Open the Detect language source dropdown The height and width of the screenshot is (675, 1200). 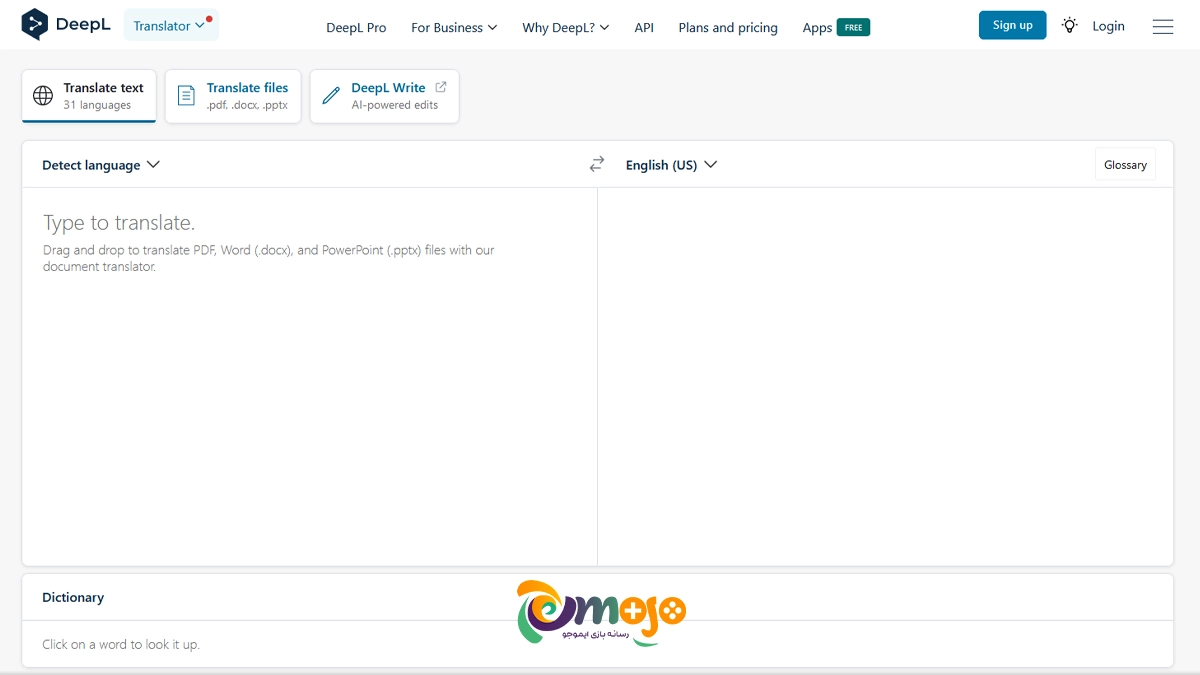(101, 165)
